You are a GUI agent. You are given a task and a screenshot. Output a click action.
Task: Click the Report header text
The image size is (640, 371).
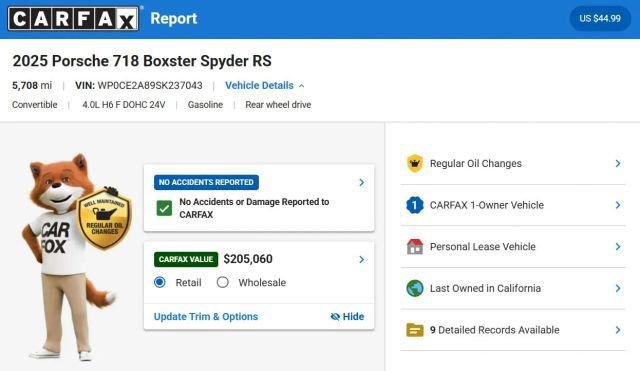pyautogui.click(x=174, y=18)
